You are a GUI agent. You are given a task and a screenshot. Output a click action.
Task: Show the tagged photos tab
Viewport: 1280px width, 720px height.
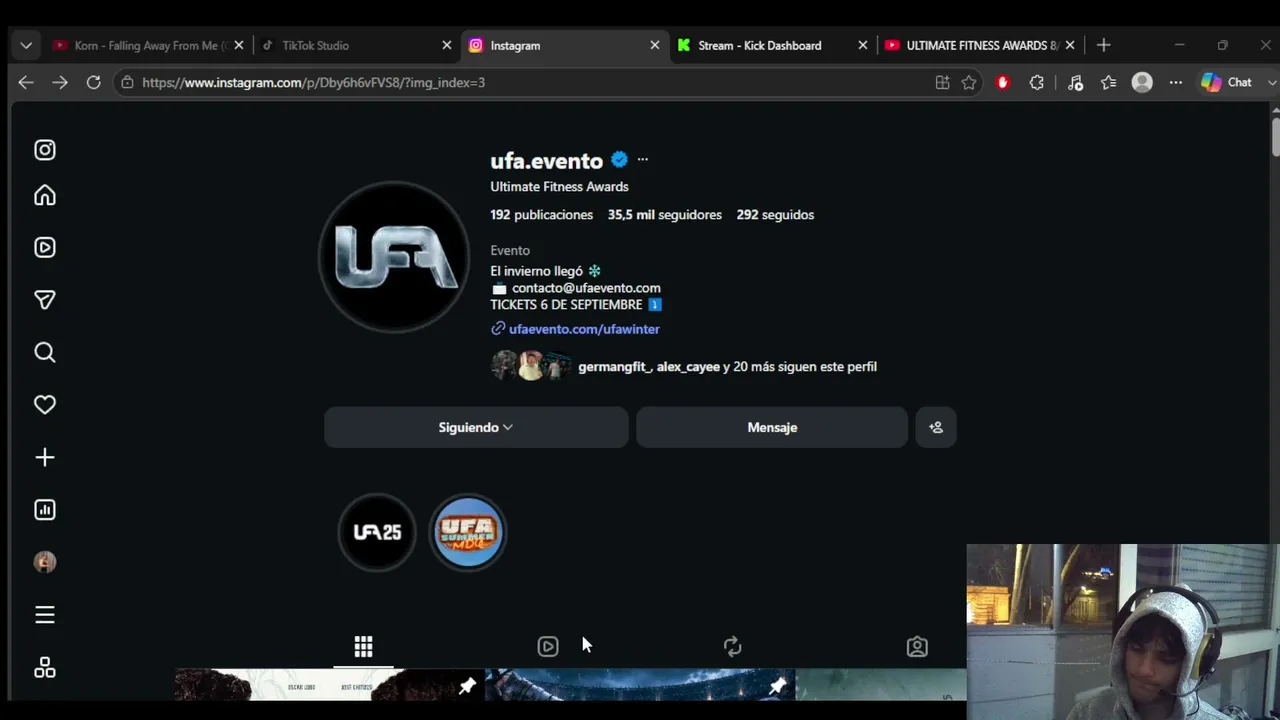pos(917,647)
